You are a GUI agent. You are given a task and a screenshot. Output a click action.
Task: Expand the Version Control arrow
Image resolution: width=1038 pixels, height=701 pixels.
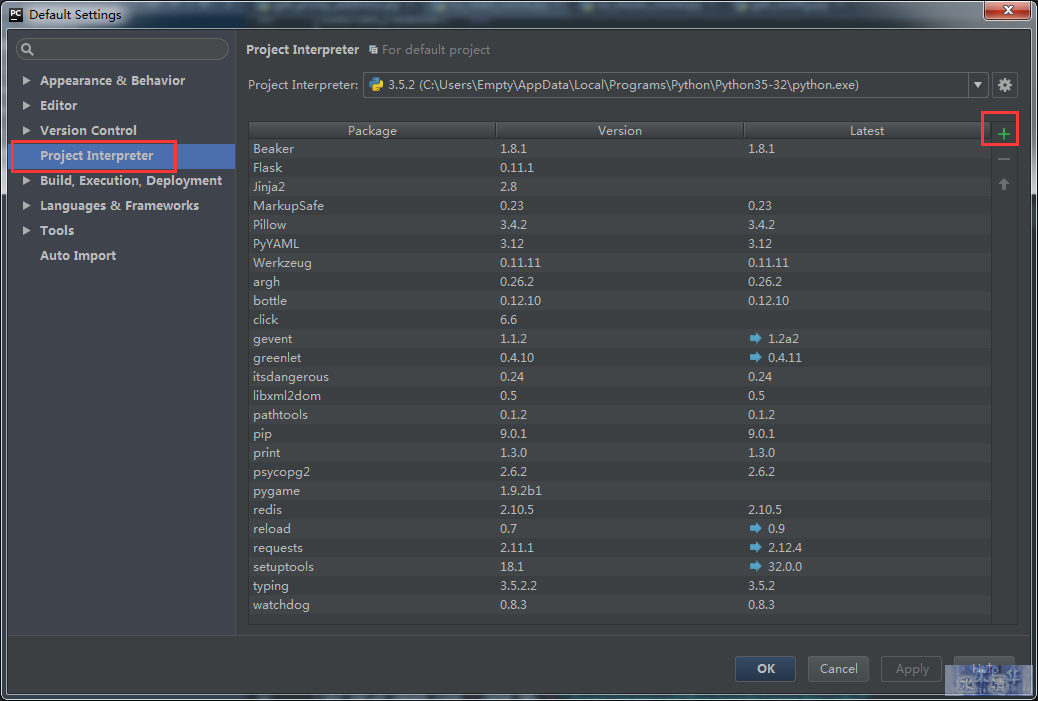(x=26, y=130)
